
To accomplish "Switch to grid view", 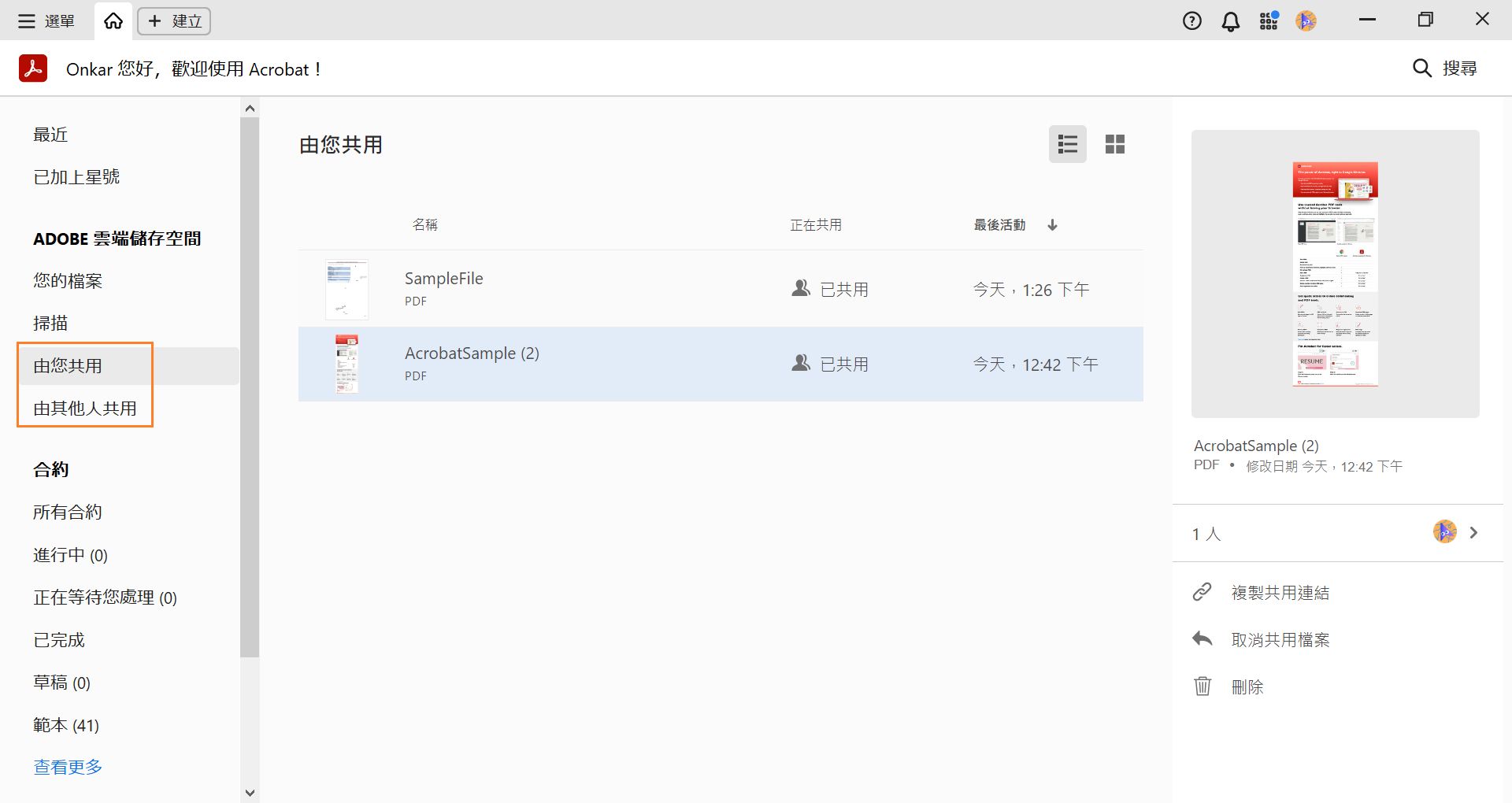I will point(1115,144).
